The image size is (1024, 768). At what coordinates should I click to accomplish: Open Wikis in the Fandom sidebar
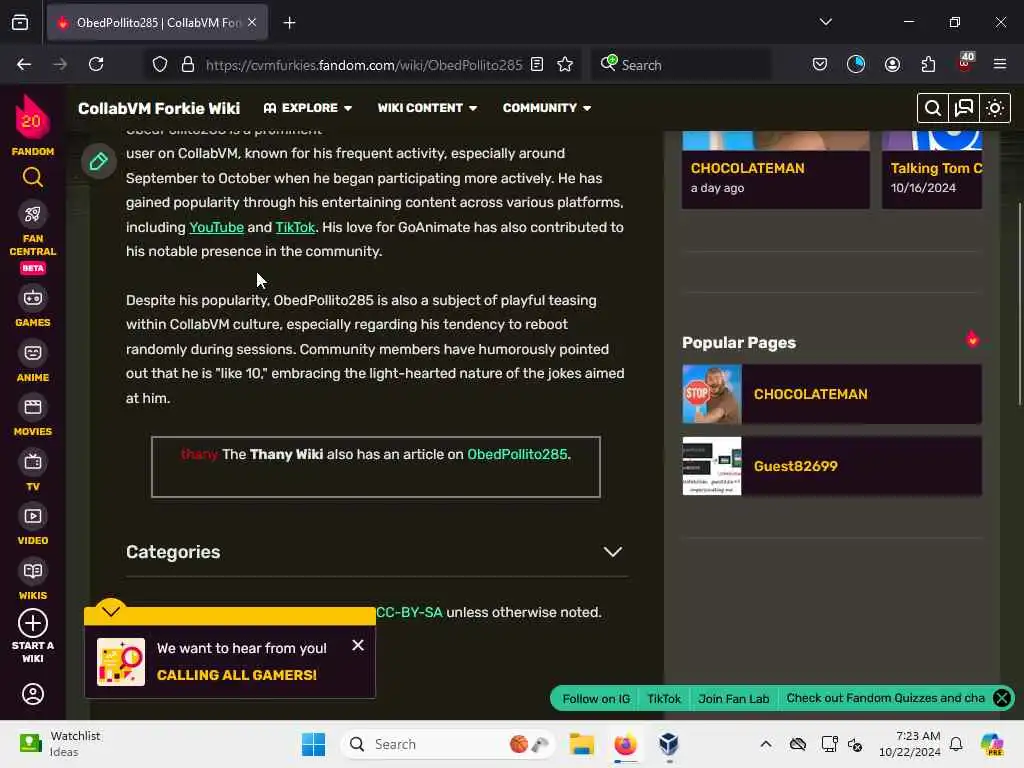tap(33, 579)
